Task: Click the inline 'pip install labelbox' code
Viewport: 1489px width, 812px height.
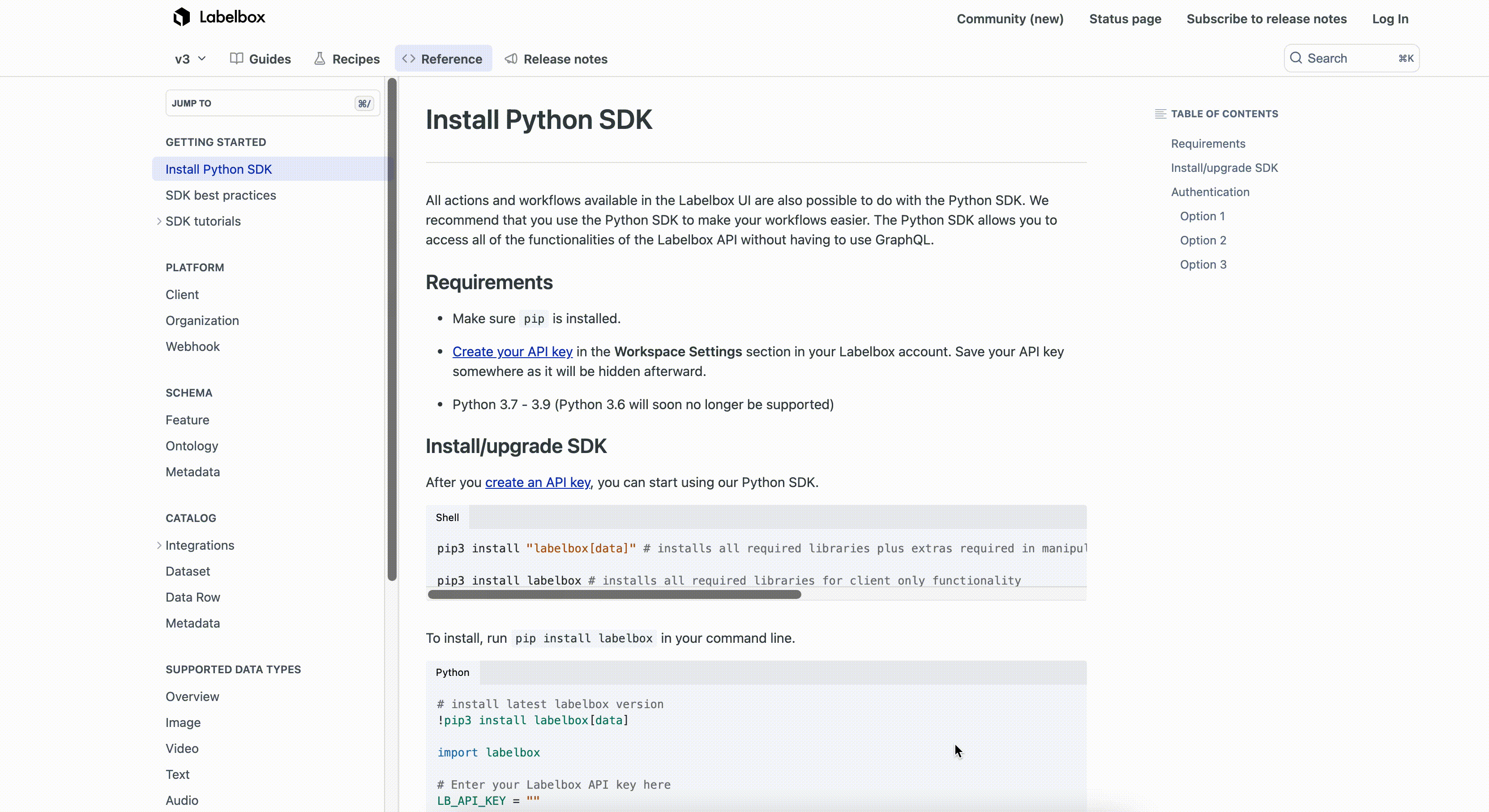Action: tap(584, 639)
